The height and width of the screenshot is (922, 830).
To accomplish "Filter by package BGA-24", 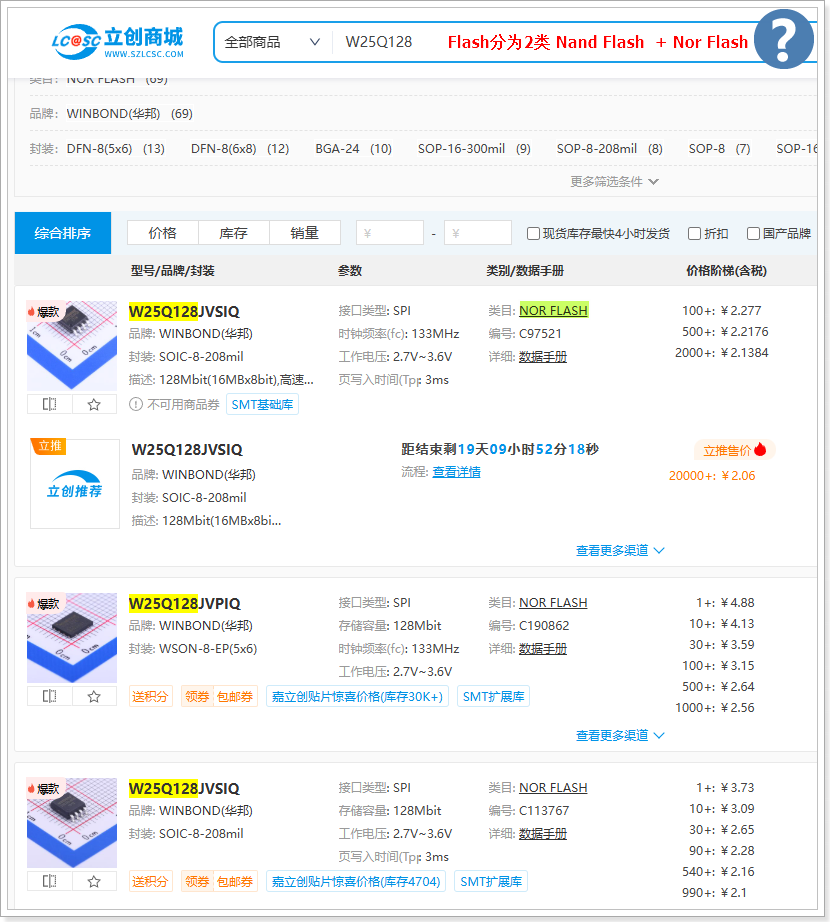I will pyautogui.click(x=353, y=149).
